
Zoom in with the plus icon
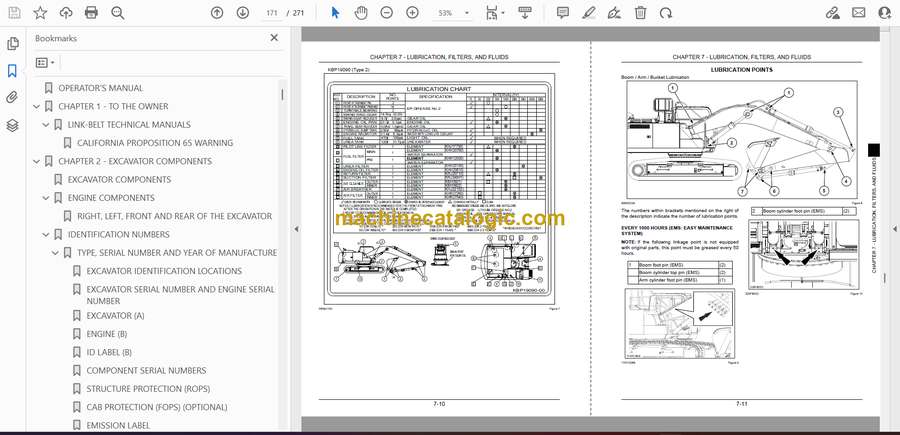coord(412,13)
